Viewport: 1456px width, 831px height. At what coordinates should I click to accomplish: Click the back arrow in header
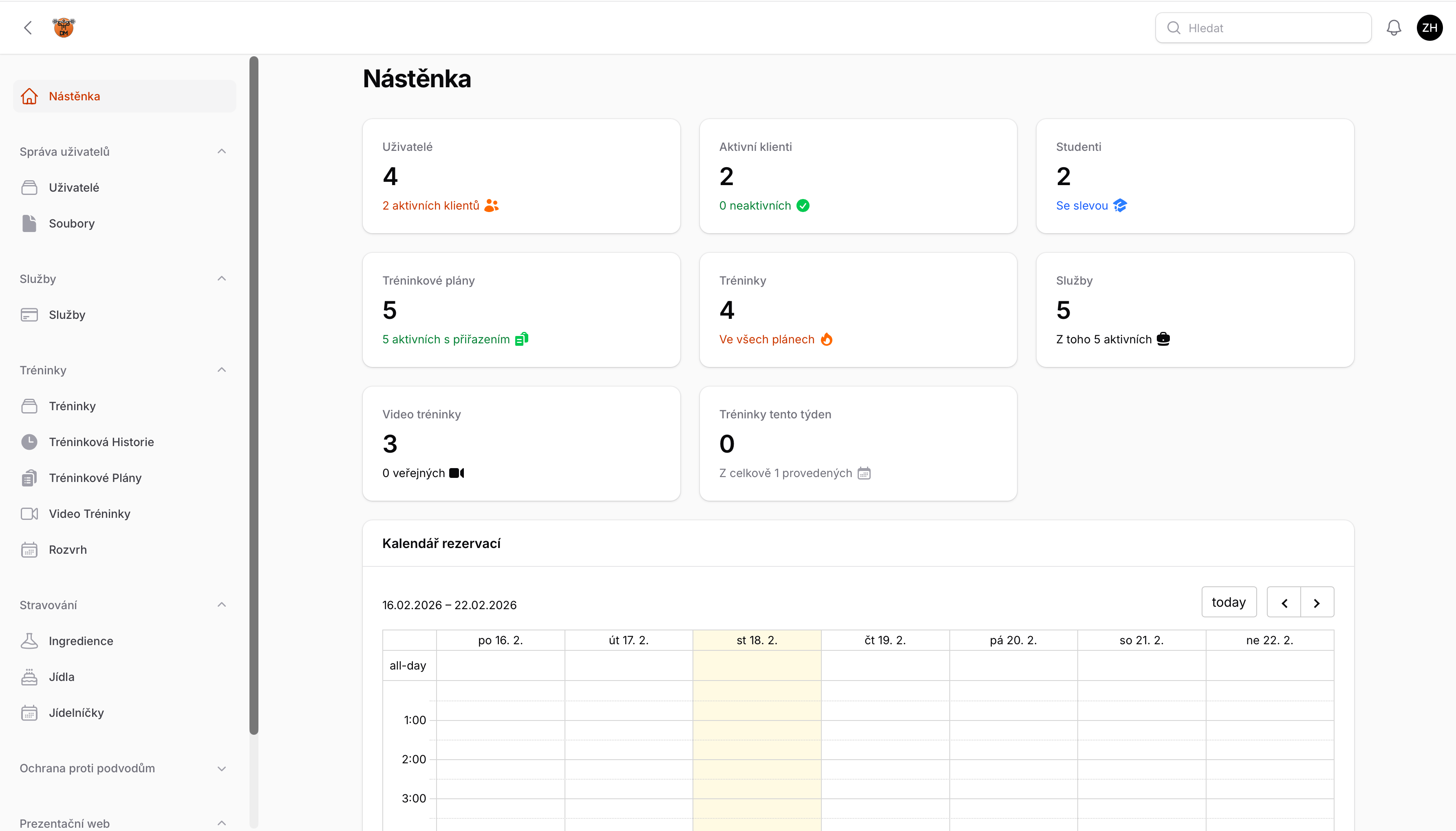pos(28,28)
